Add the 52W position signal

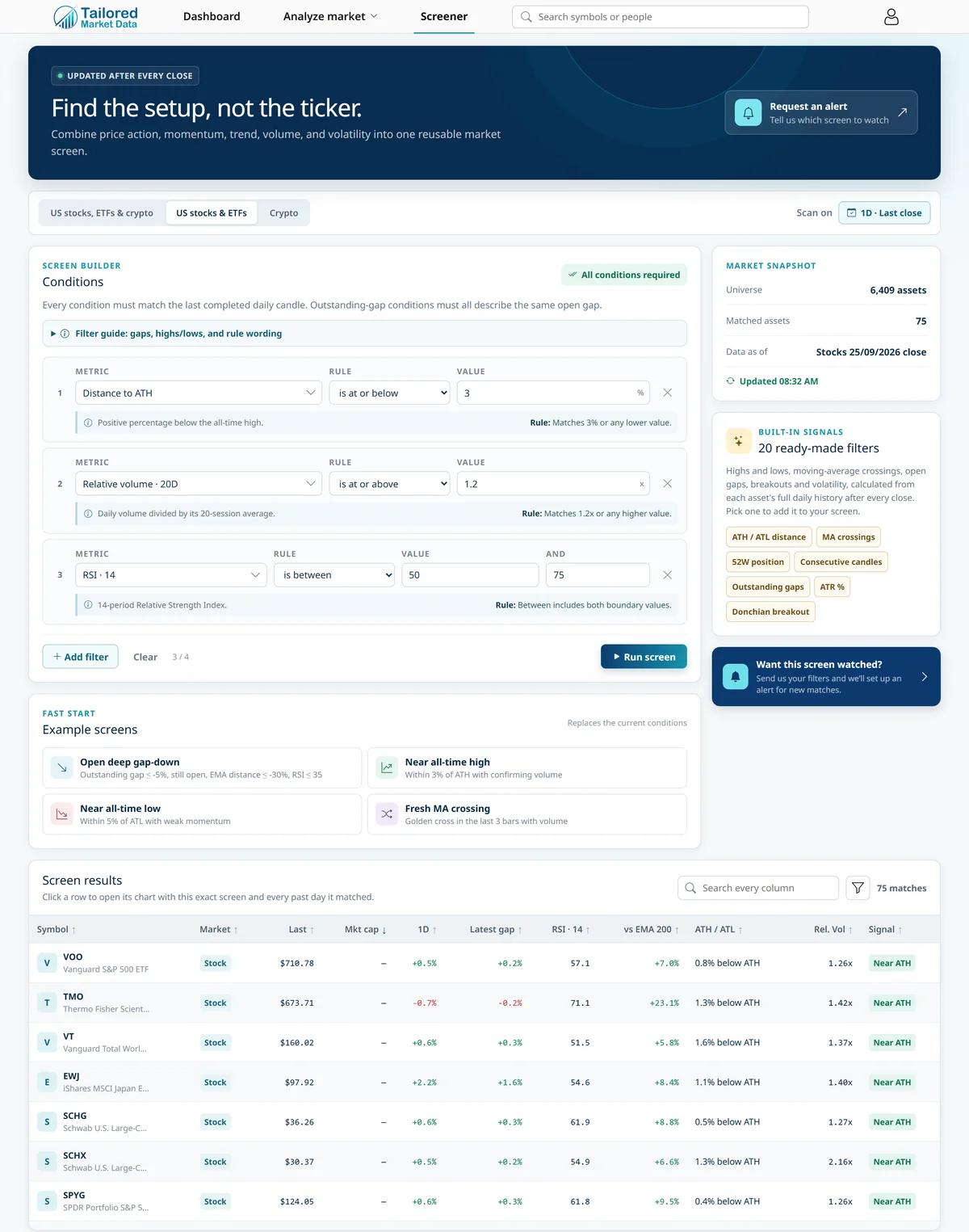click(757, 562)
